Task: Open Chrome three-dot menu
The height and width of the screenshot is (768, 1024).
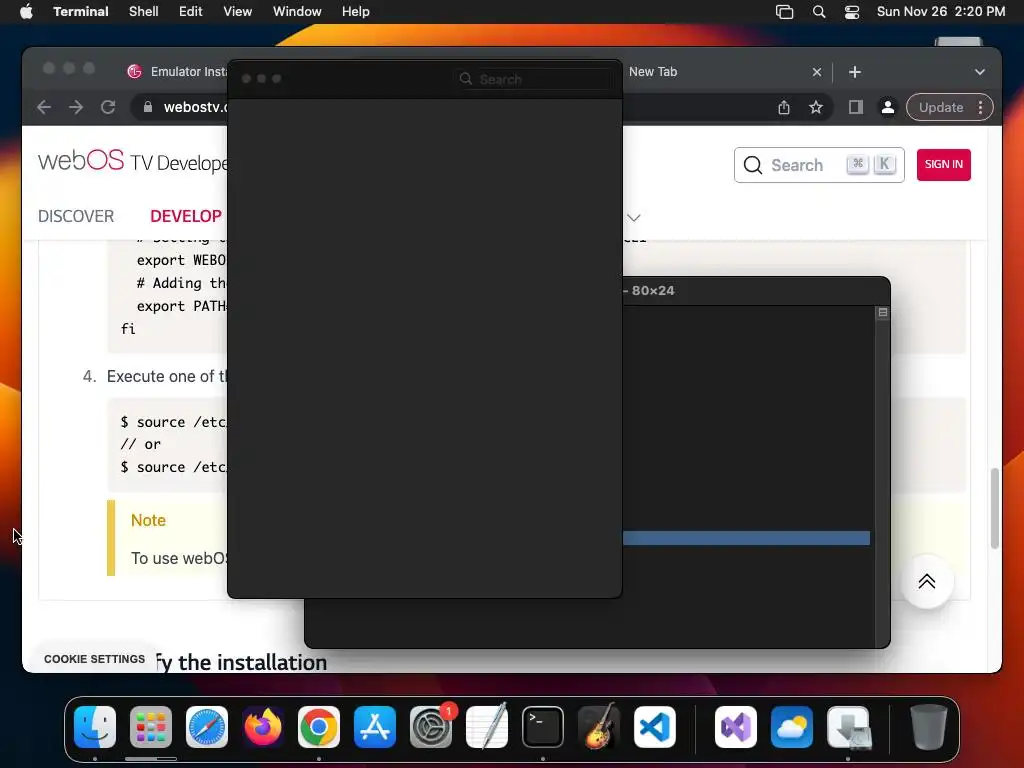Action: [980, 107]
